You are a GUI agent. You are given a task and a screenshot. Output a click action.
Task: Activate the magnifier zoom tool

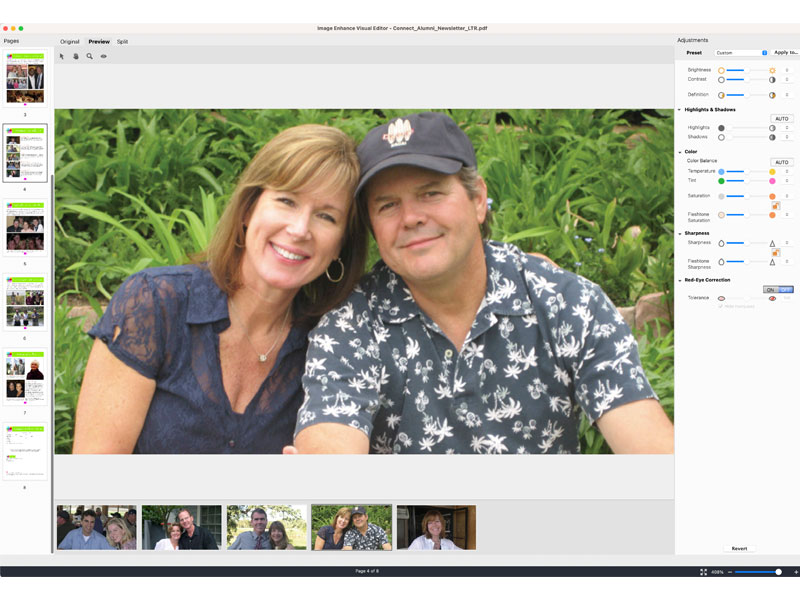(x=89, y=56)
